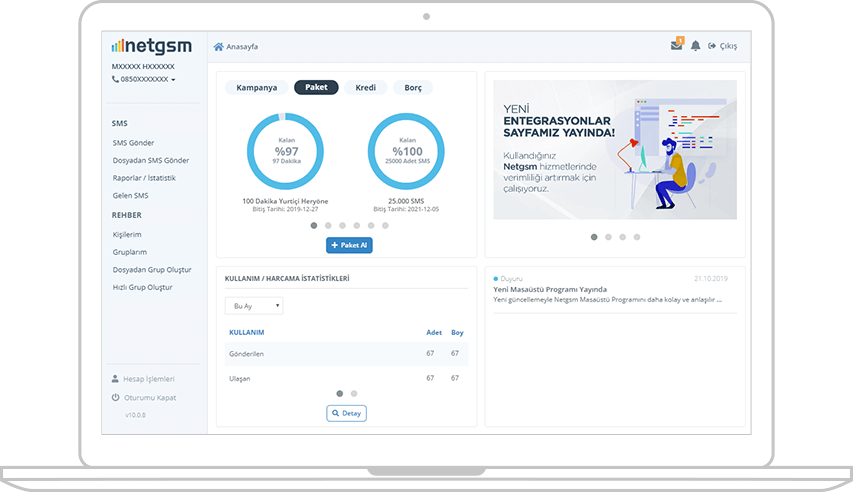Image resolution: width=853 pixels, height=492 pixels.
Task: Open the Entegrasyonlar banner image
Action: click(615, 150)
